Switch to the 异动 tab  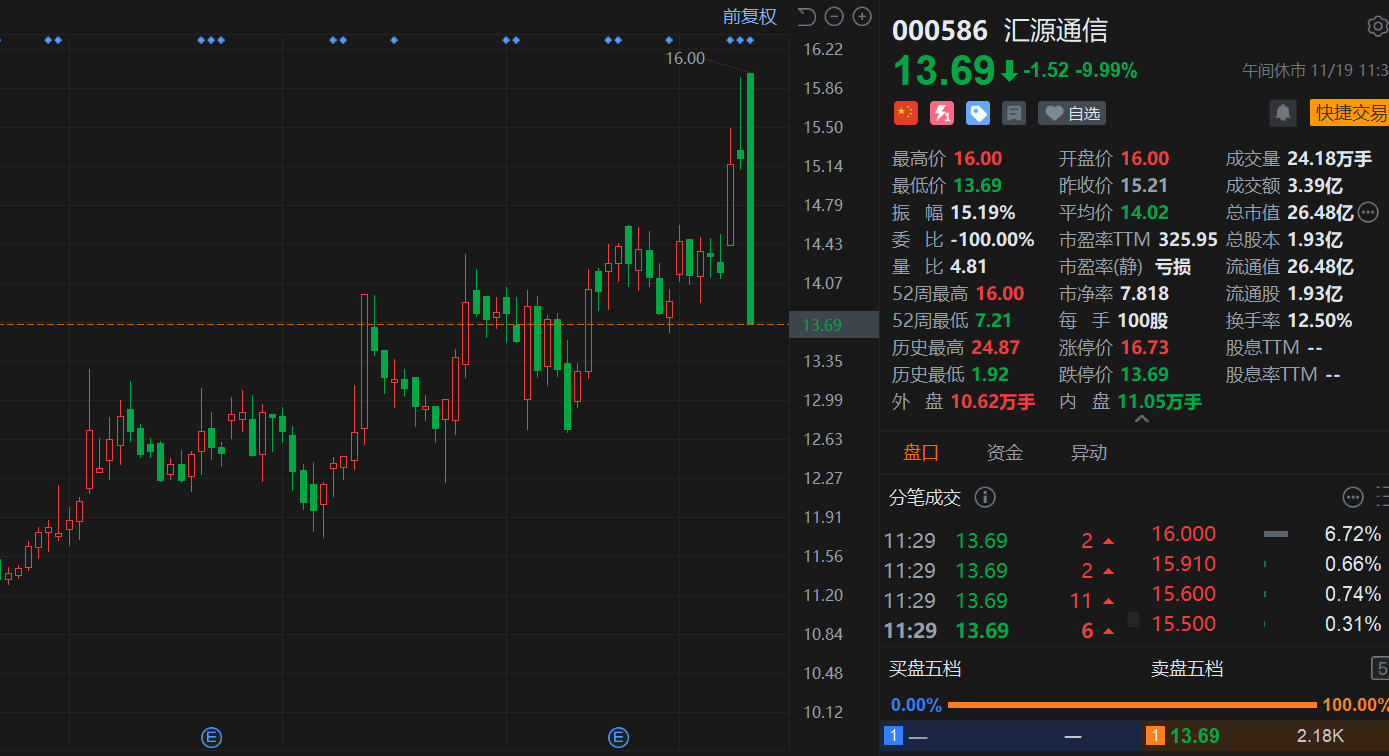point(1089,453)
